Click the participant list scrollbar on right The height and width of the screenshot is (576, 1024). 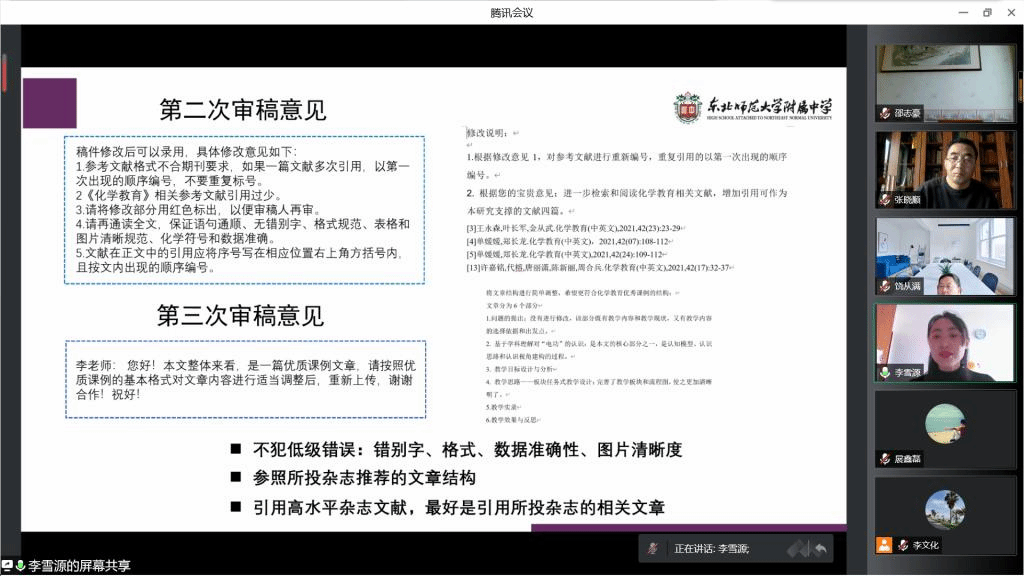(x=1020, y=100)
